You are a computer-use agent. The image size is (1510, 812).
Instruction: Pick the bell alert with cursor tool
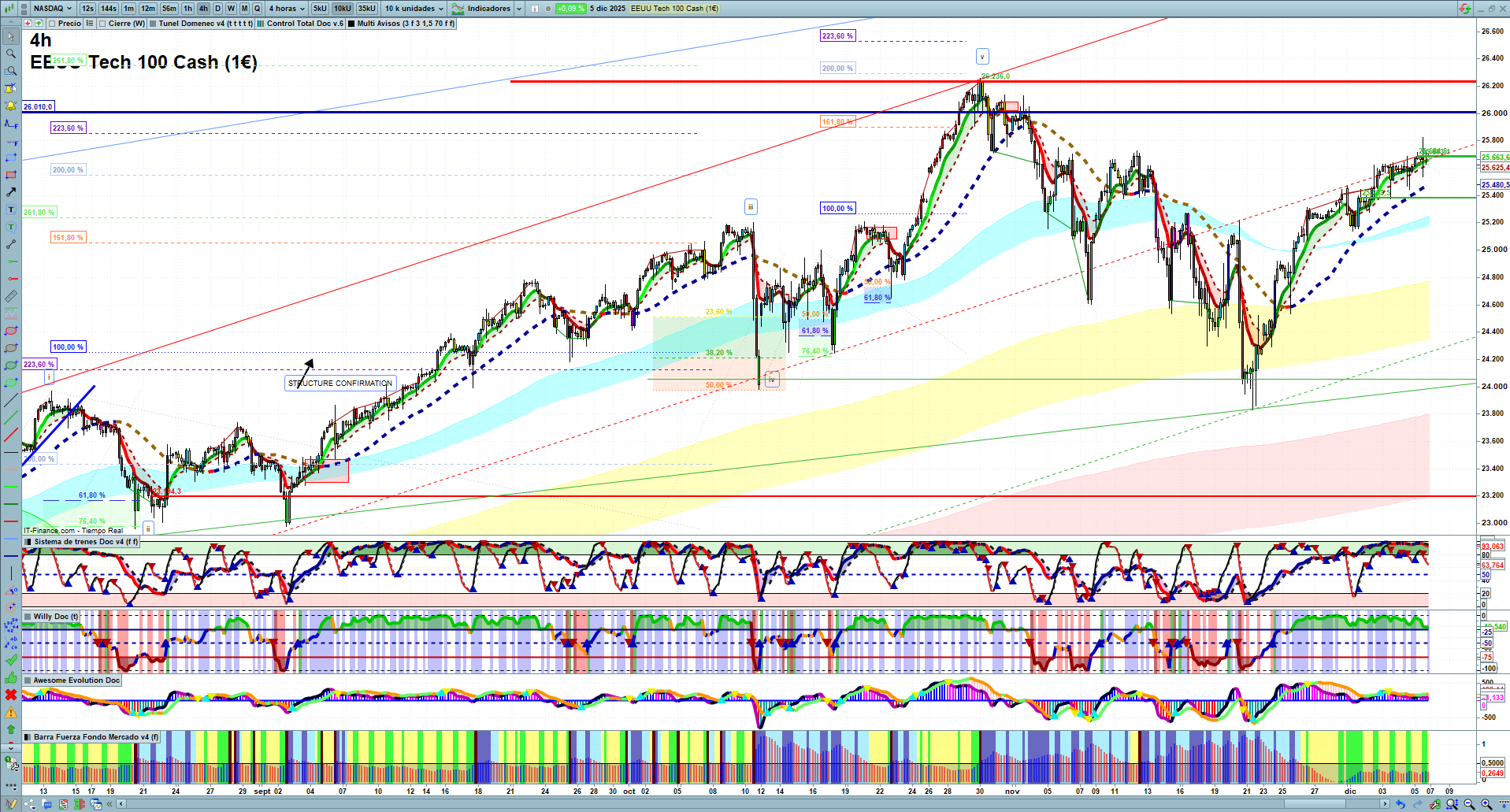(x=11, y=88)
